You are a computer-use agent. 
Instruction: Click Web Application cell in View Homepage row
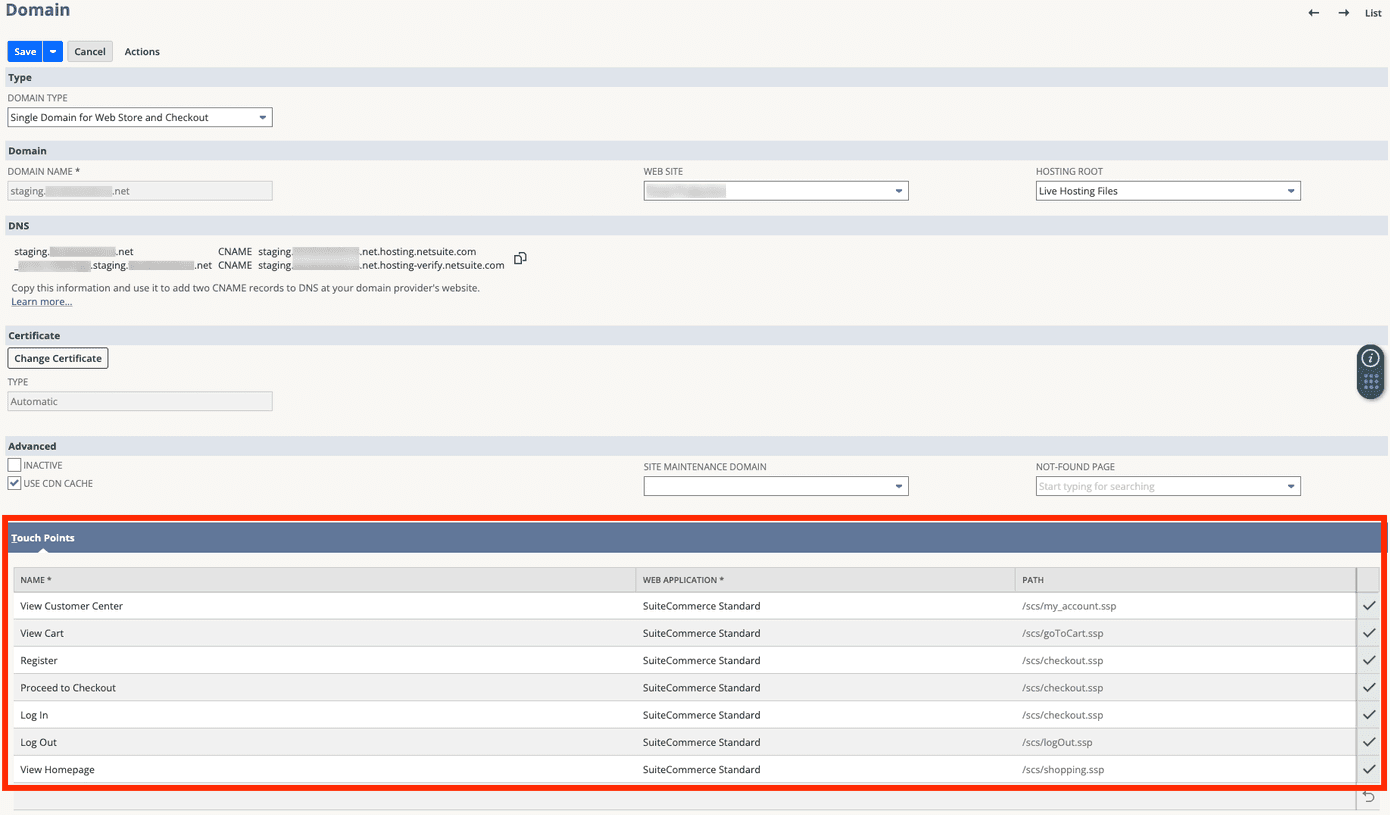(x=825, y=769)
